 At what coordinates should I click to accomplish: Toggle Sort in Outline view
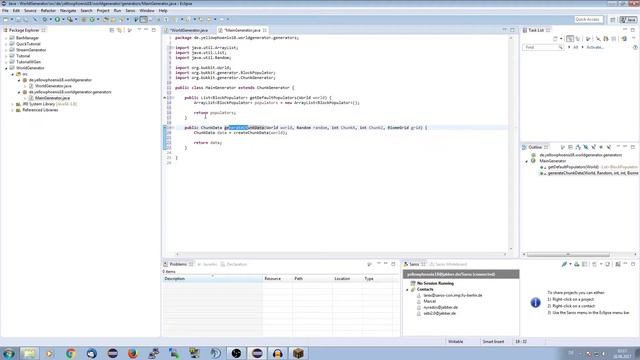(x=578, y=147)
